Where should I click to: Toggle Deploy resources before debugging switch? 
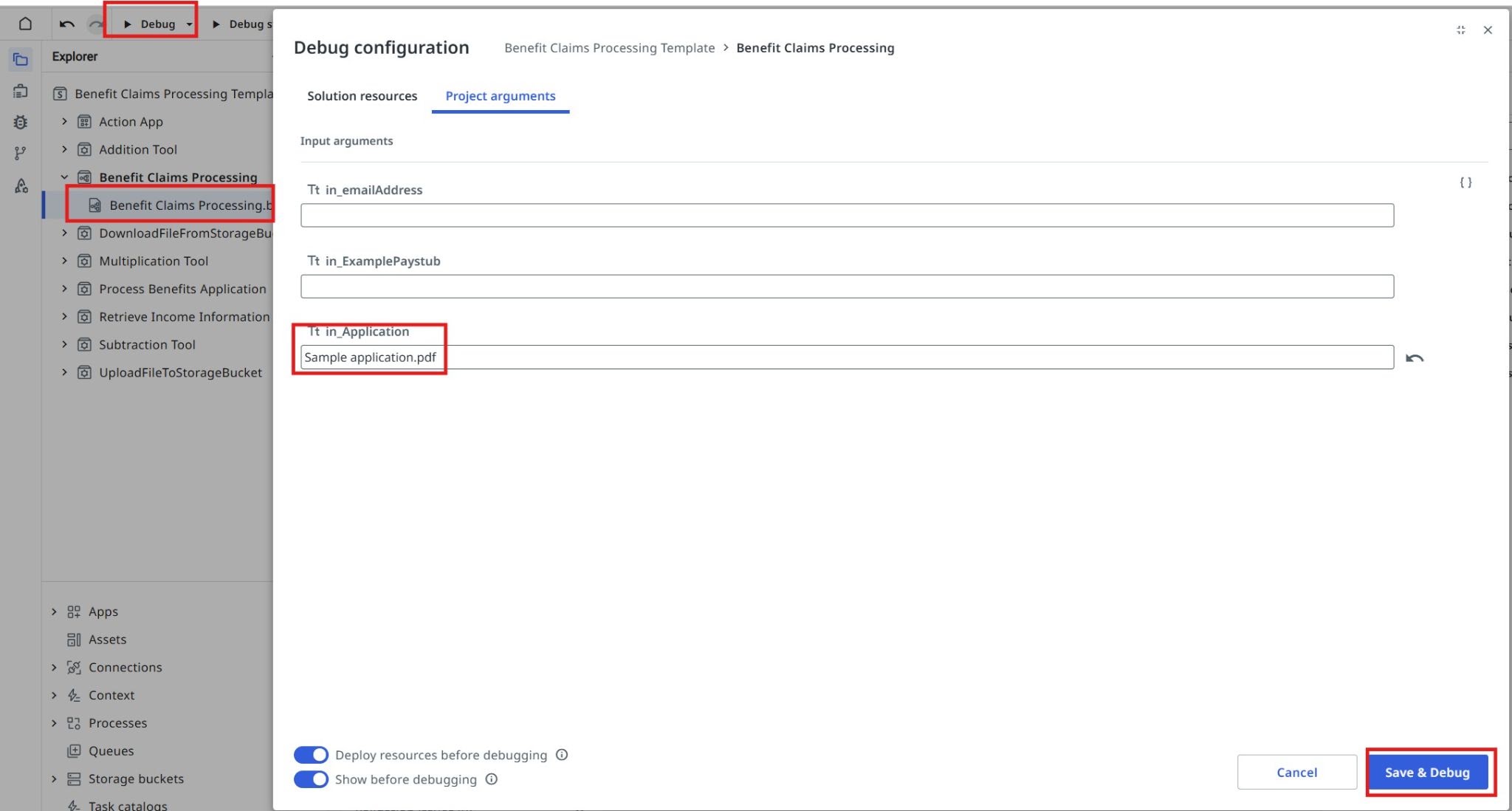click(x=311, y=755)
